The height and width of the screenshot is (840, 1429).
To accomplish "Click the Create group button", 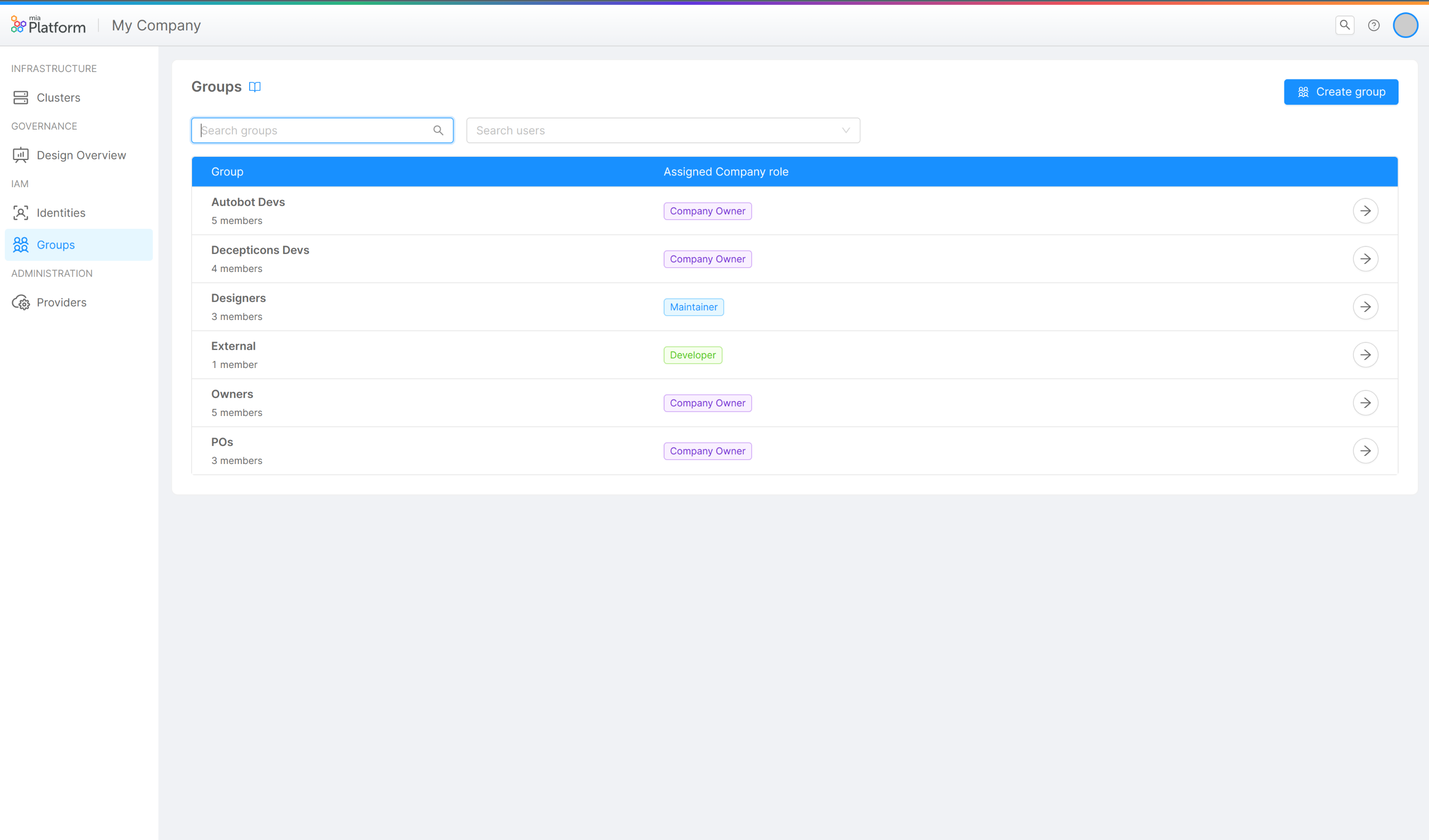I will pos(1340,92).
